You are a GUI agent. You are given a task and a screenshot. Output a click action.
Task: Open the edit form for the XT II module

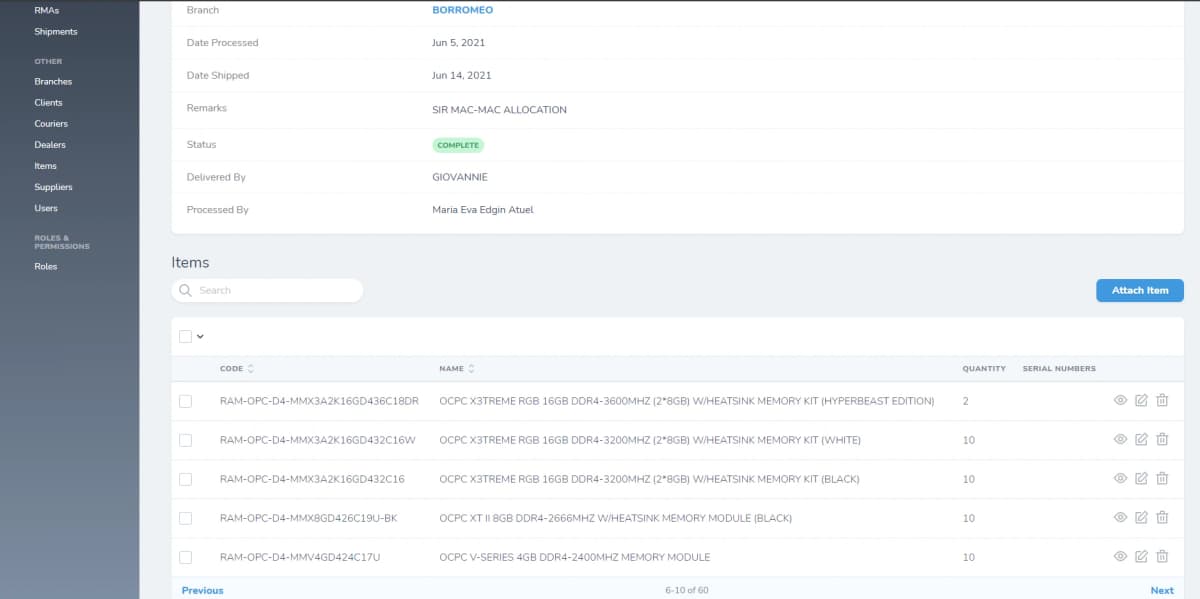(x=1141, y=517)
